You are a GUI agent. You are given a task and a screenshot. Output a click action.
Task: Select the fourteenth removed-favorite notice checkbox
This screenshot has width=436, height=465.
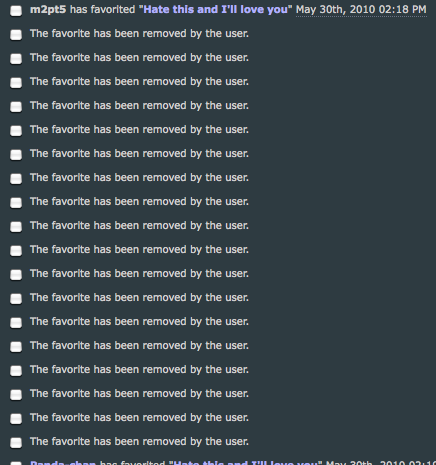[16, 347]
